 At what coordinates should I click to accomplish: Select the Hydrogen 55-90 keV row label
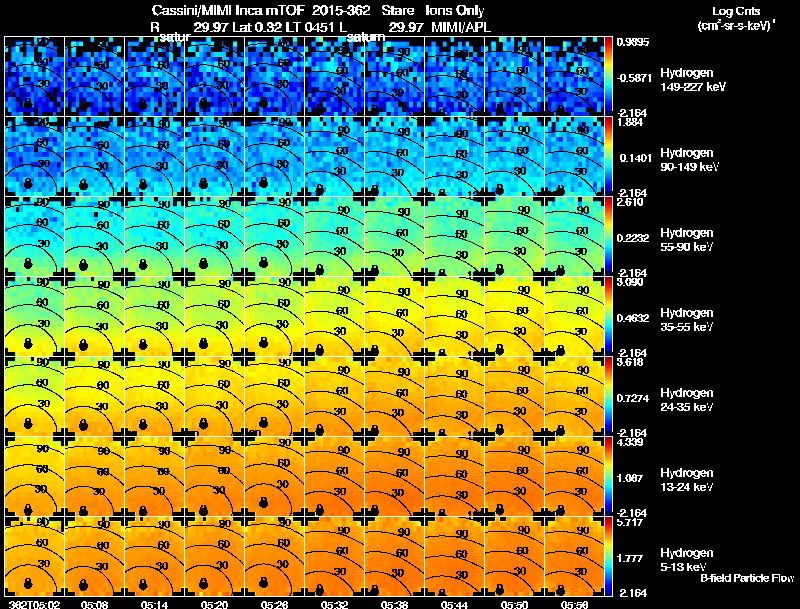point(687,240)
